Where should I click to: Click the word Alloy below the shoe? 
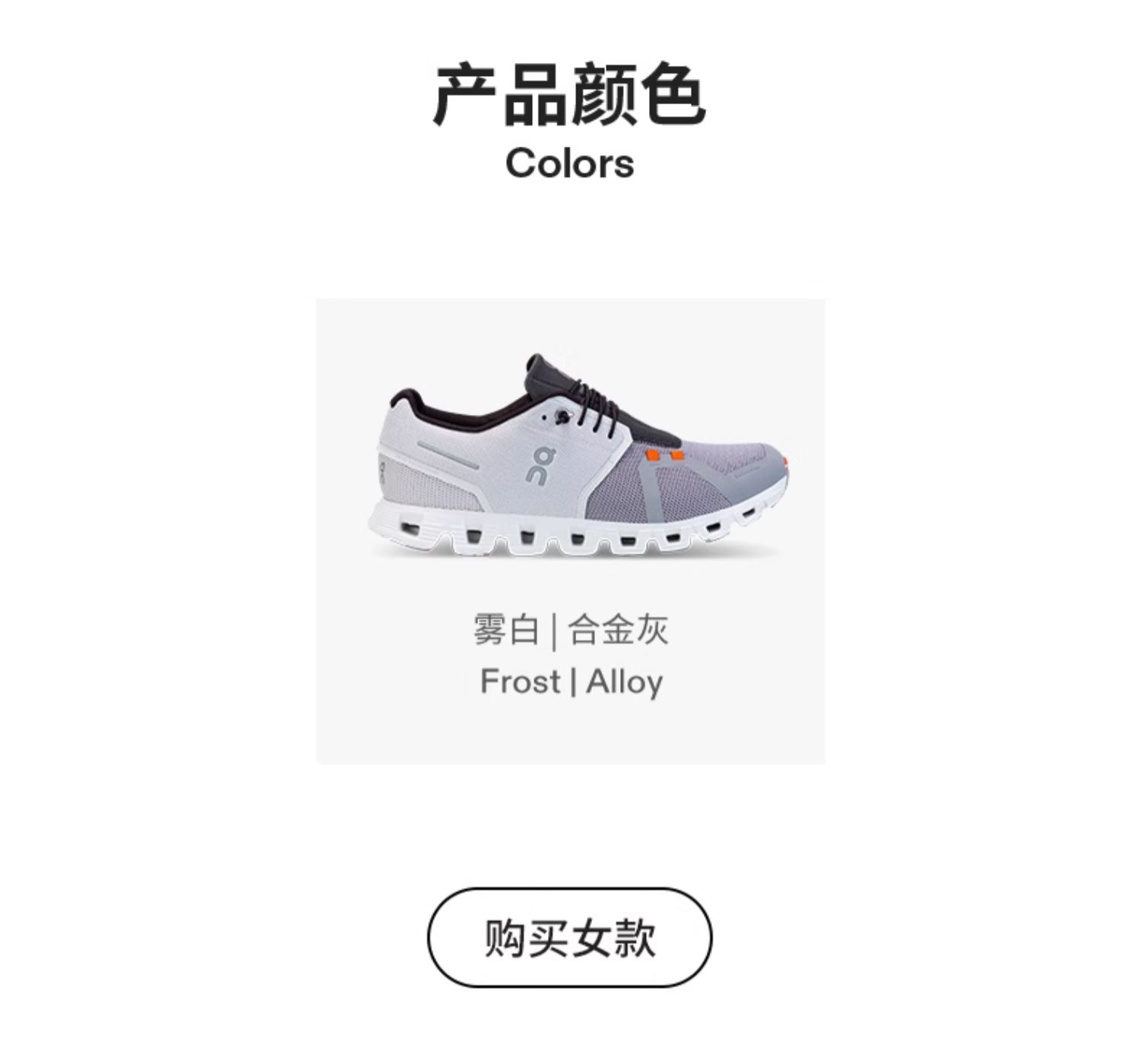pos(624,682)
